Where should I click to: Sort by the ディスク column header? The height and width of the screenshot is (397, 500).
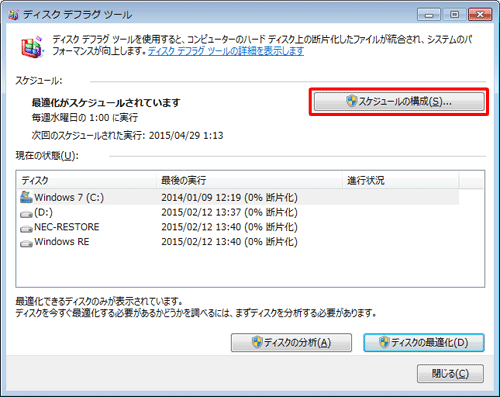(x=86, y=180)
